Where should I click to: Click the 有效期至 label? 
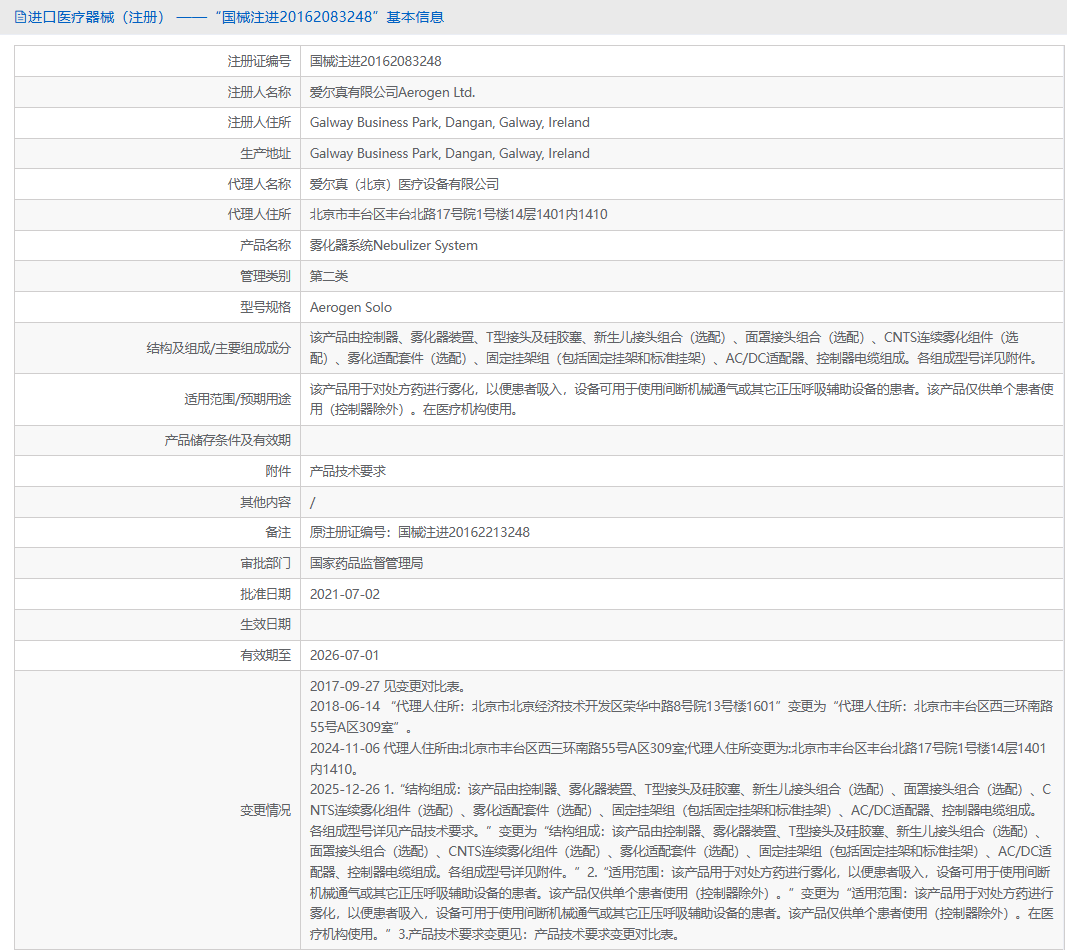(x=265, y=655)
